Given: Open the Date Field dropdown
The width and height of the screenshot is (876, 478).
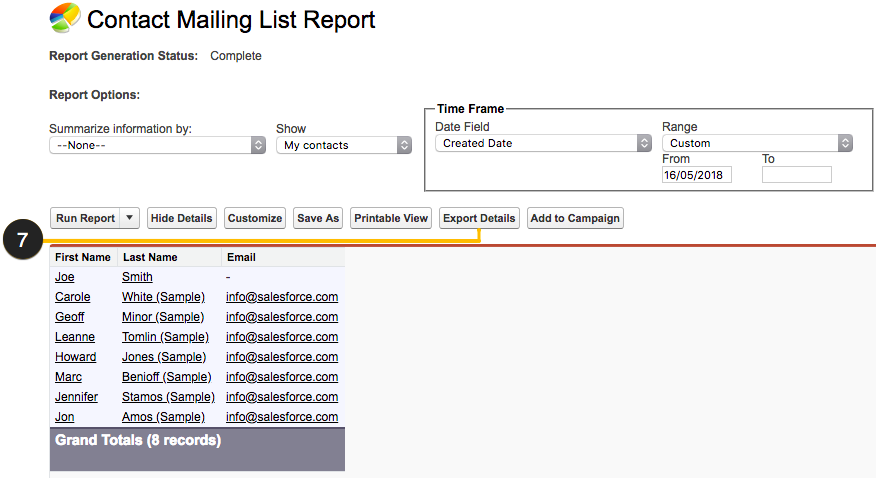Looking at the screenshot, I should 544,143.
